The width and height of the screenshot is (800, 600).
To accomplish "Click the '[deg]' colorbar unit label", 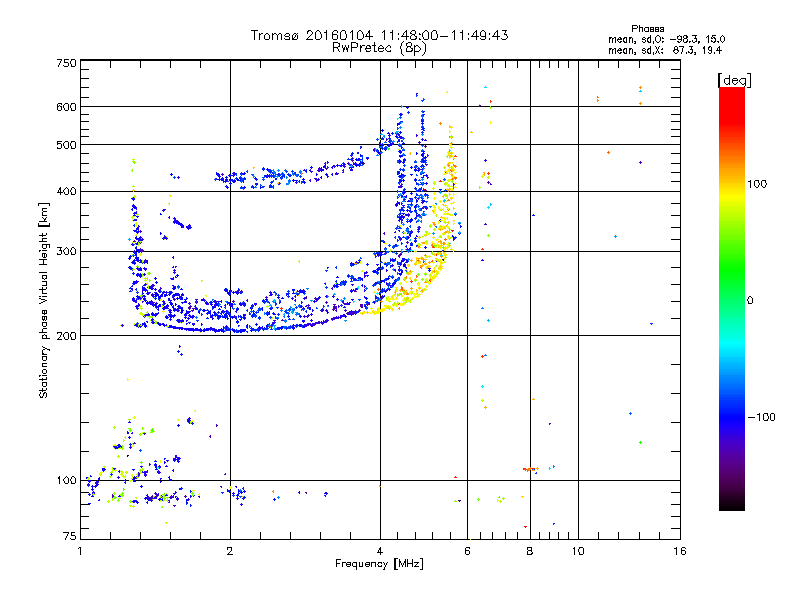I will pyautogui.click(x=734, y=80).
